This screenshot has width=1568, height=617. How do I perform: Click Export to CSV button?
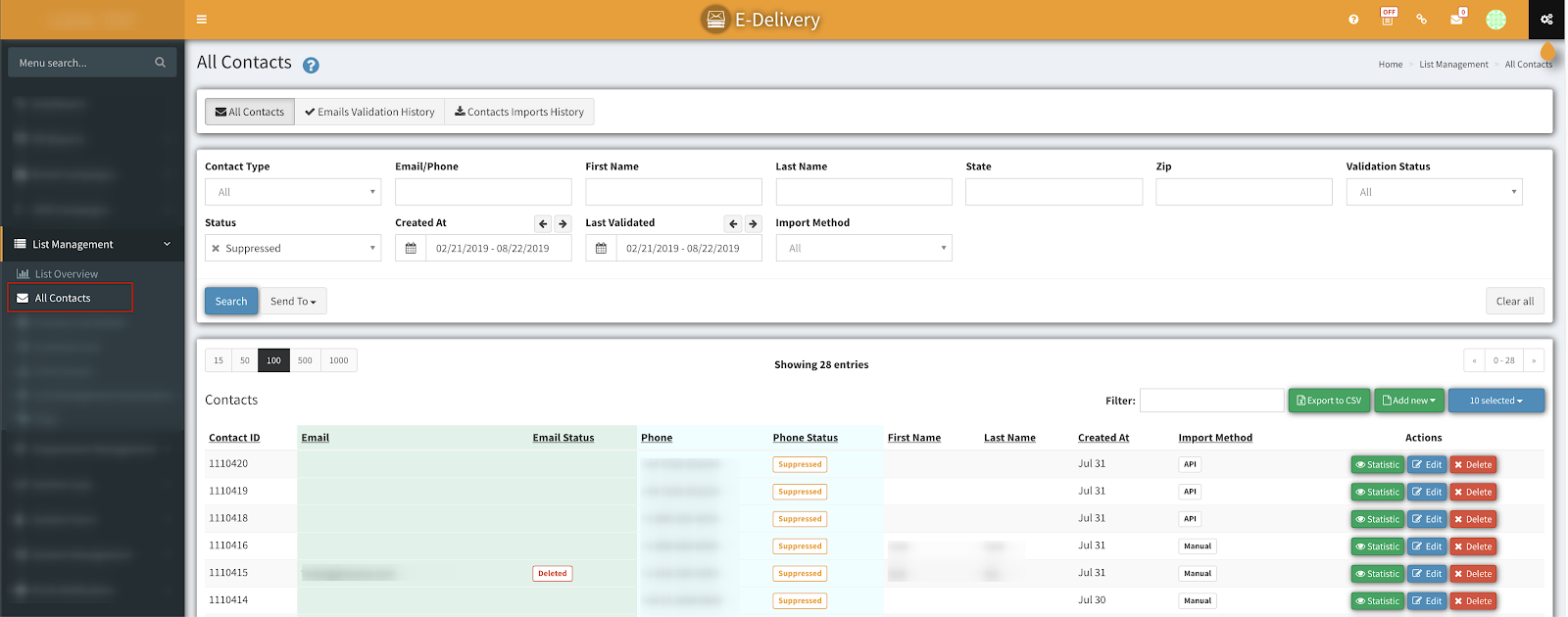1329,400
